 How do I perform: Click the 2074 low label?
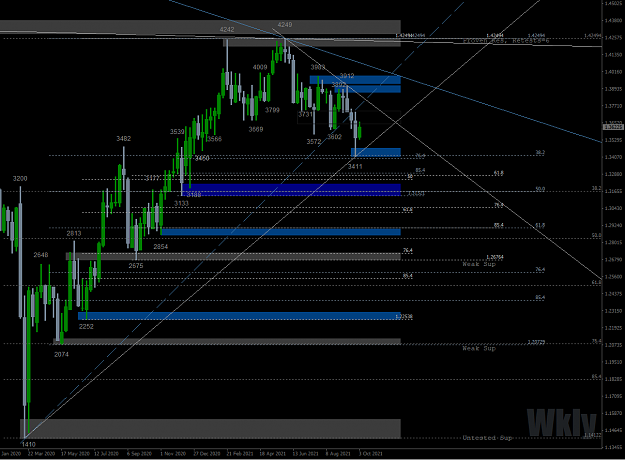[61, 354]
